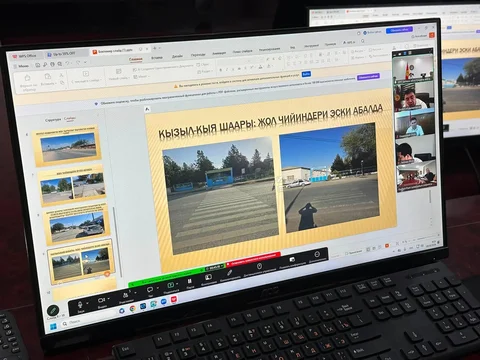This screenshot has height=360, width=480.
Task: Click the redo arrow icon
Action: tap(79, 62)
